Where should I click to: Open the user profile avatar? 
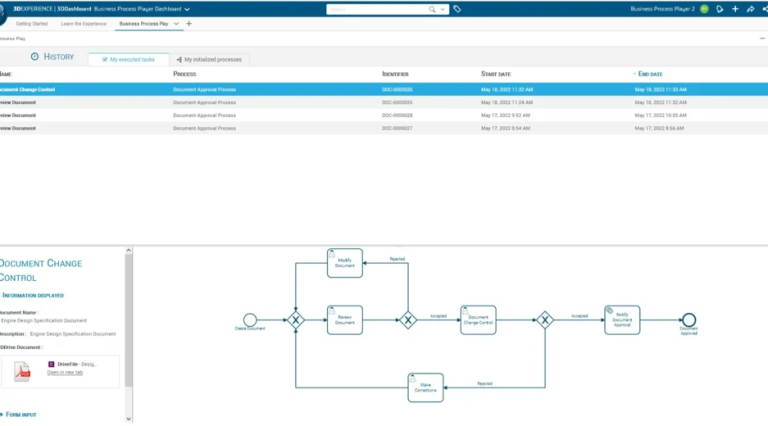pos(704,9)
